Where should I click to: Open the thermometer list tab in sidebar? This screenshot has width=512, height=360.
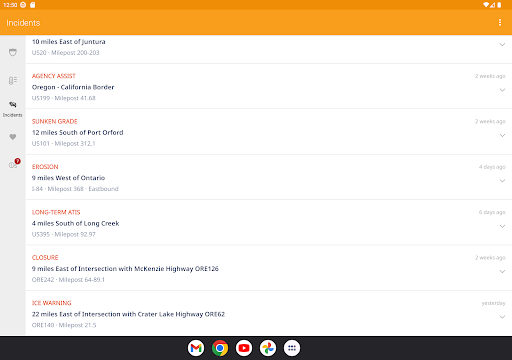point(13,80)
